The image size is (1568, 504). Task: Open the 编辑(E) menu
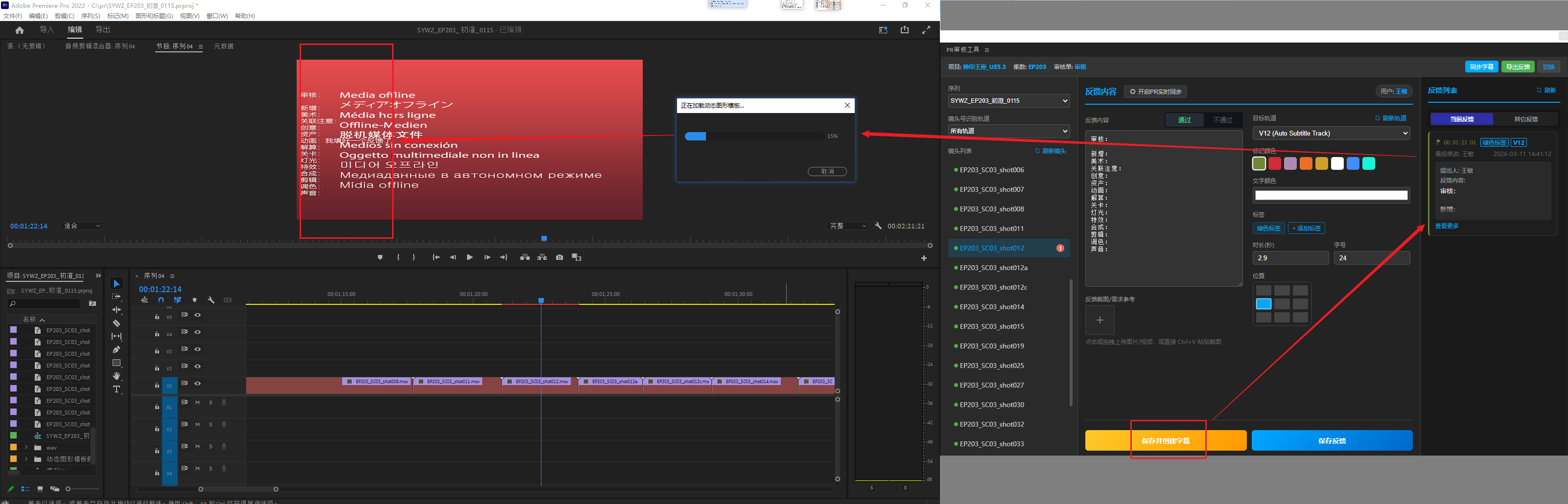38,16
